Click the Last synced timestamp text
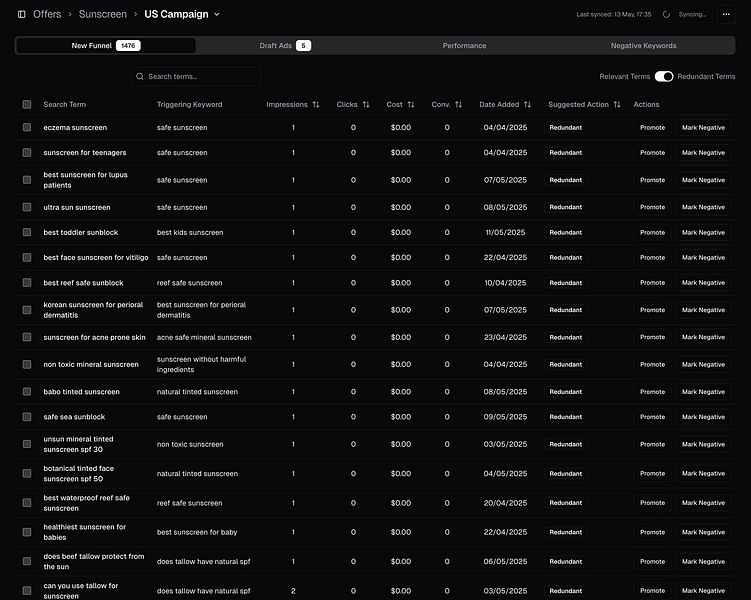 point(614,14)
